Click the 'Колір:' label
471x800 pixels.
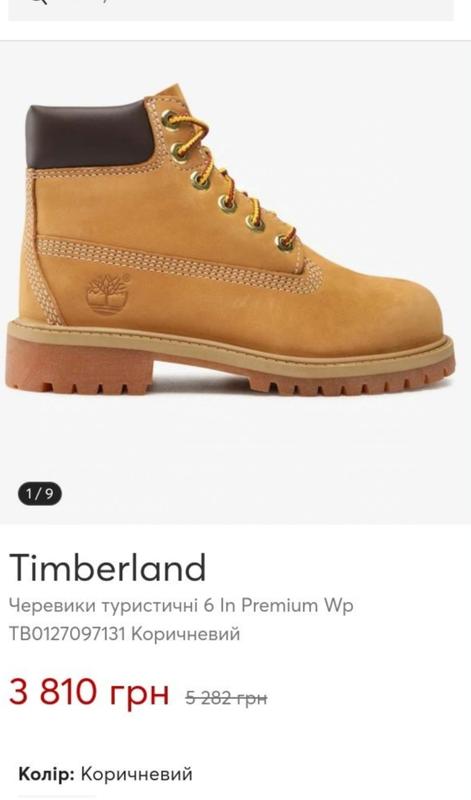point(46,774)
